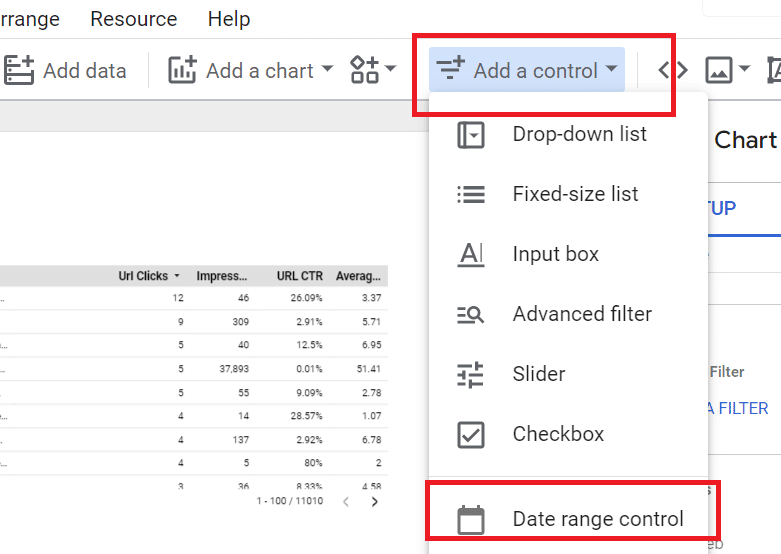Open the Help menu
Screen dimensions: 781x554
229,19
